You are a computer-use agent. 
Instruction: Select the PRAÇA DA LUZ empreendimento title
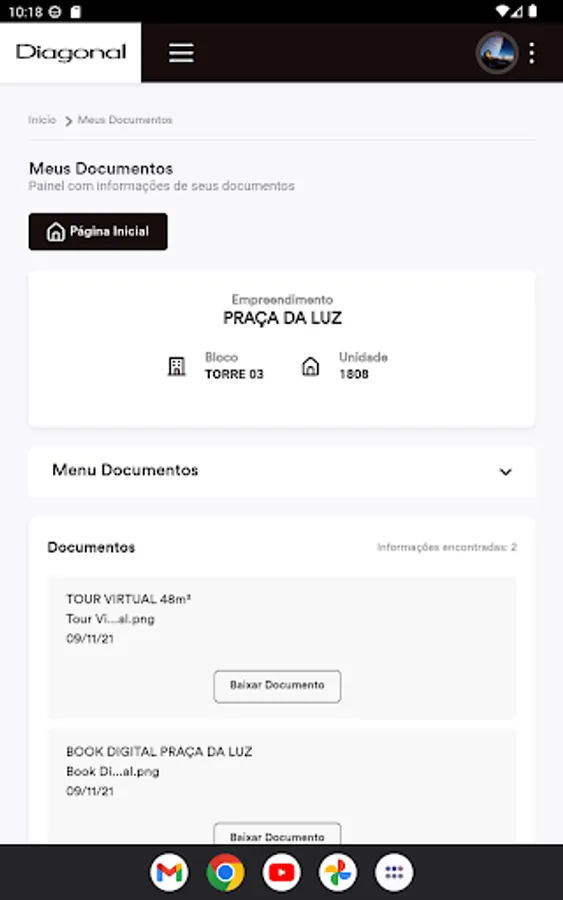(282, 318)
